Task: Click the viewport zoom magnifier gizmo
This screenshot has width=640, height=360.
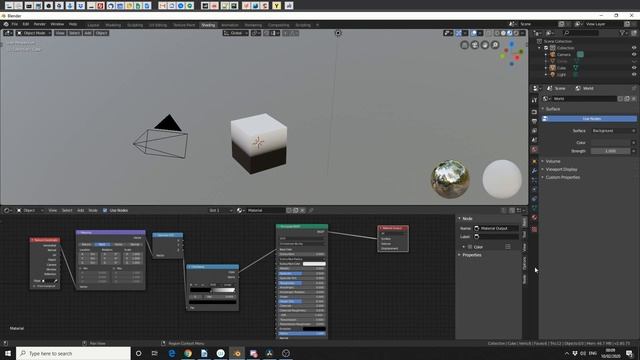Action: tap(495, 45)
